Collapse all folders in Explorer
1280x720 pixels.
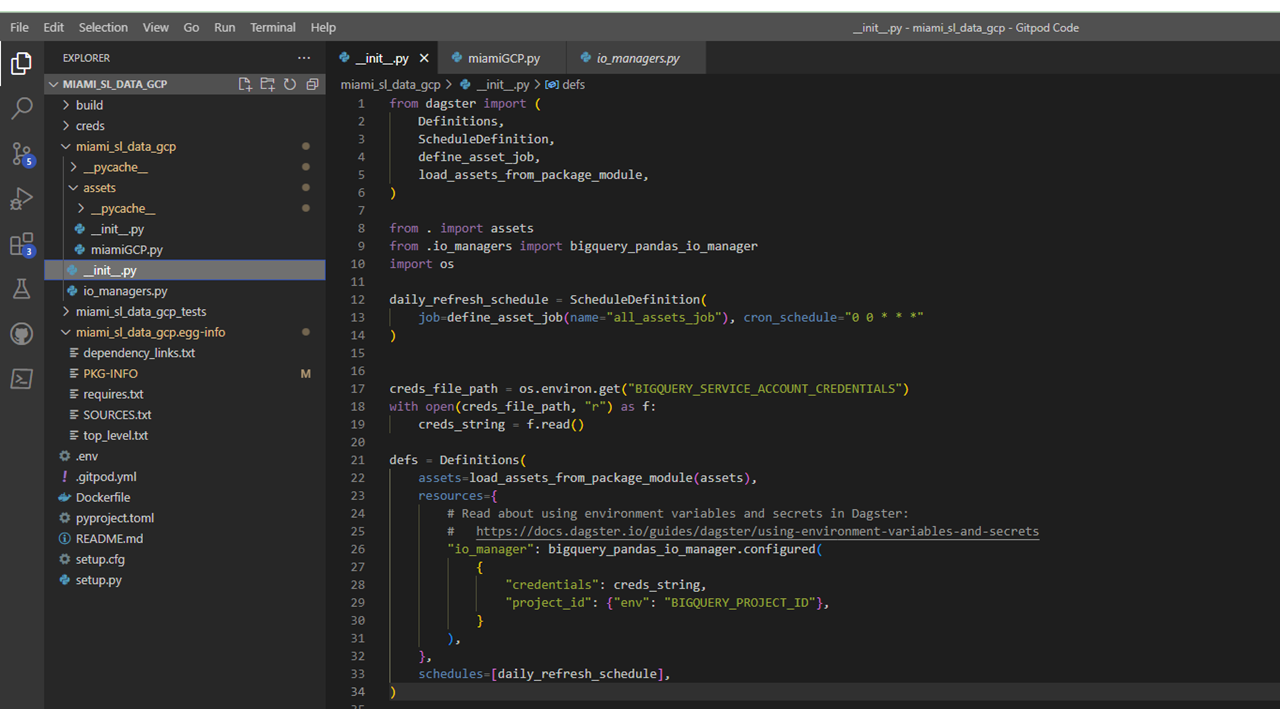tap(312, 84)
